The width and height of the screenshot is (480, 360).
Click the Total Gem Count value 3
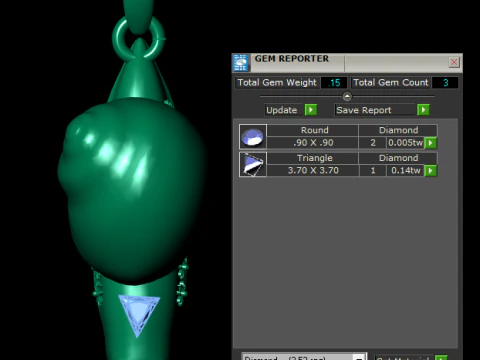445,83
